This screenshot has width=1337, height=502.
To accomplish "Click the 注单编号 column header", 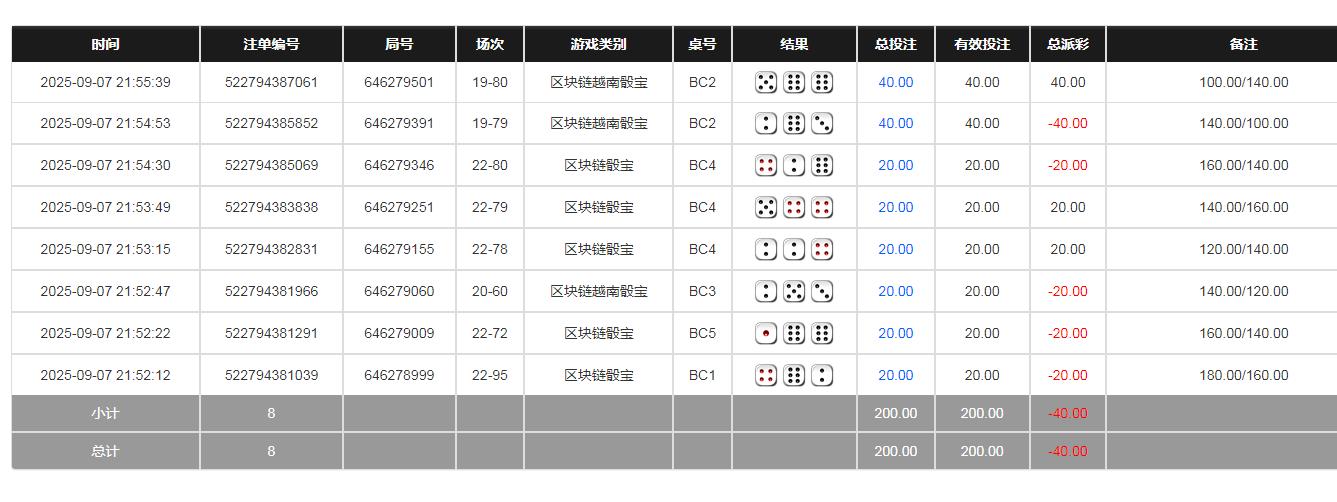I will [271, 44].
